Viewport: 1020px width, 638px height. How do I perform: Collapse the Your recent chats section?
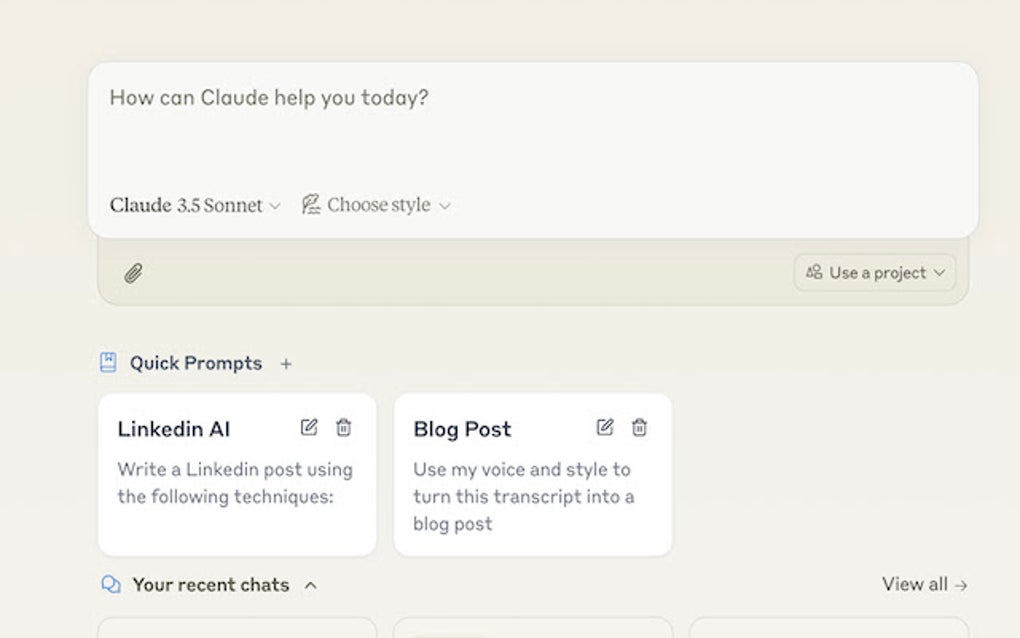pyautogui.click(x=310, y=585)
